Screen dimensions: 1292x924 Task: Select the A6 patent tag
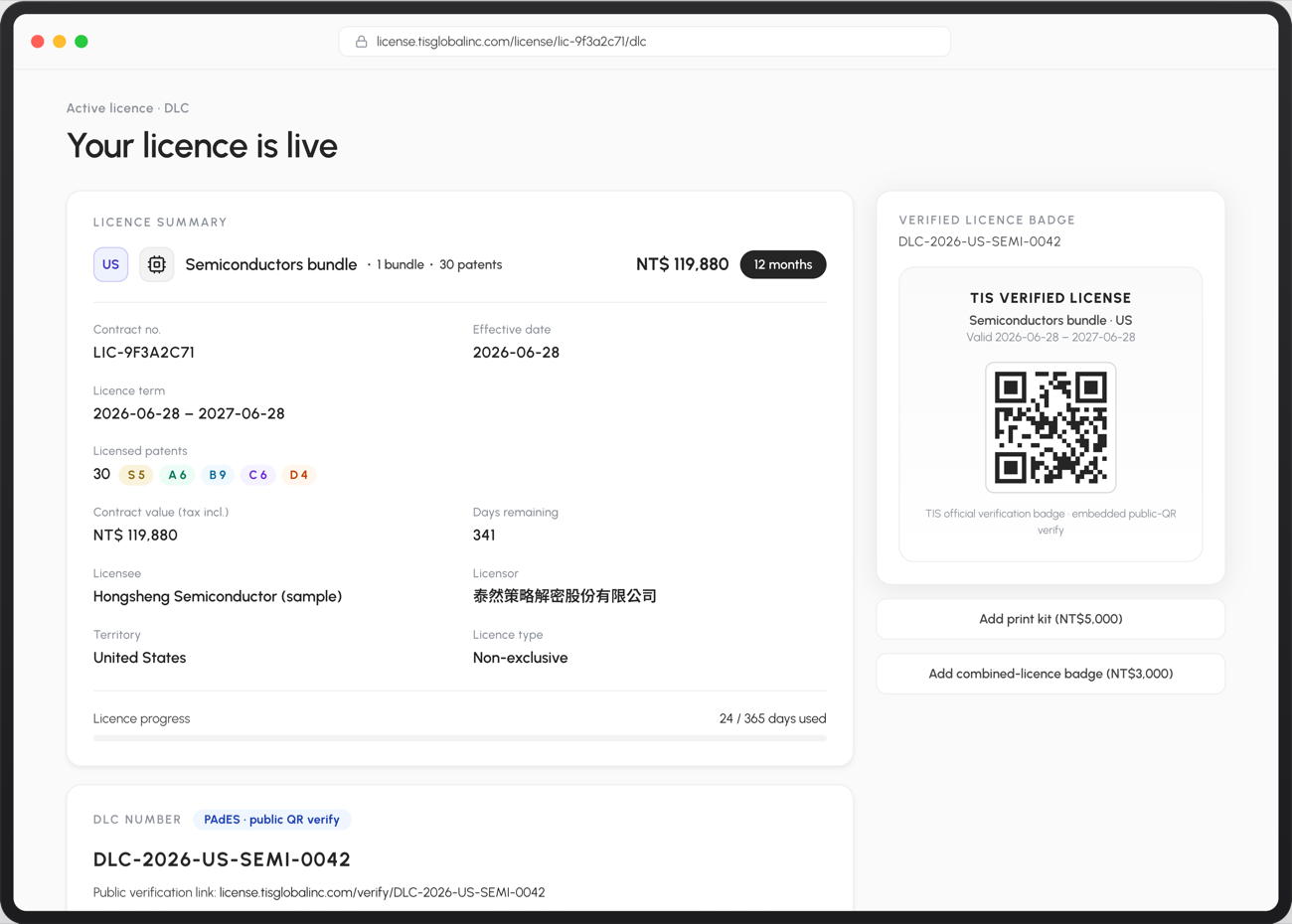[177, 475]
